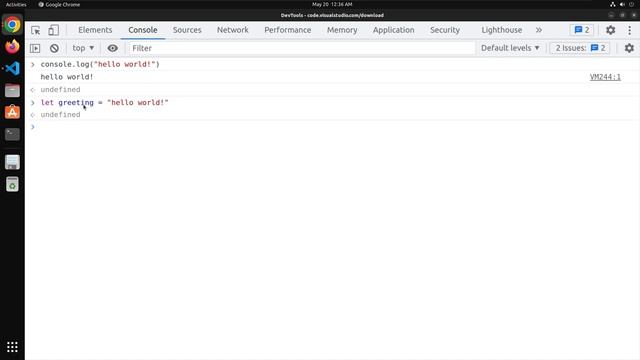Viewport: 640px width, 360px height.
Task: Open the power icon in system tray
Action: pyautogui.click(x=631, y=4)
